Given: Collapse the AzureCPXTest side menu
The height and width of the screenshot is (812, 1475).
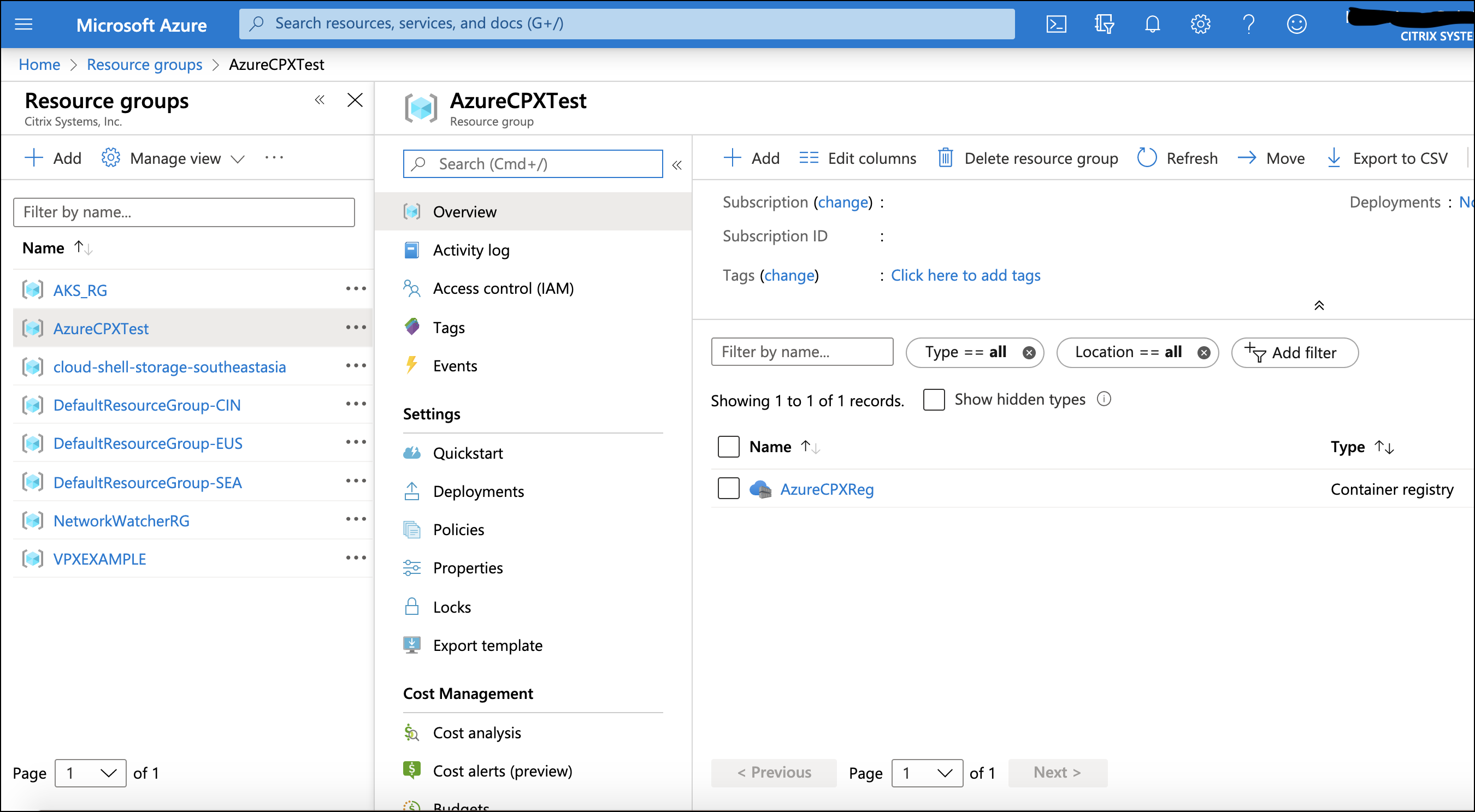Looking at the screenshot, I should 677,165.
